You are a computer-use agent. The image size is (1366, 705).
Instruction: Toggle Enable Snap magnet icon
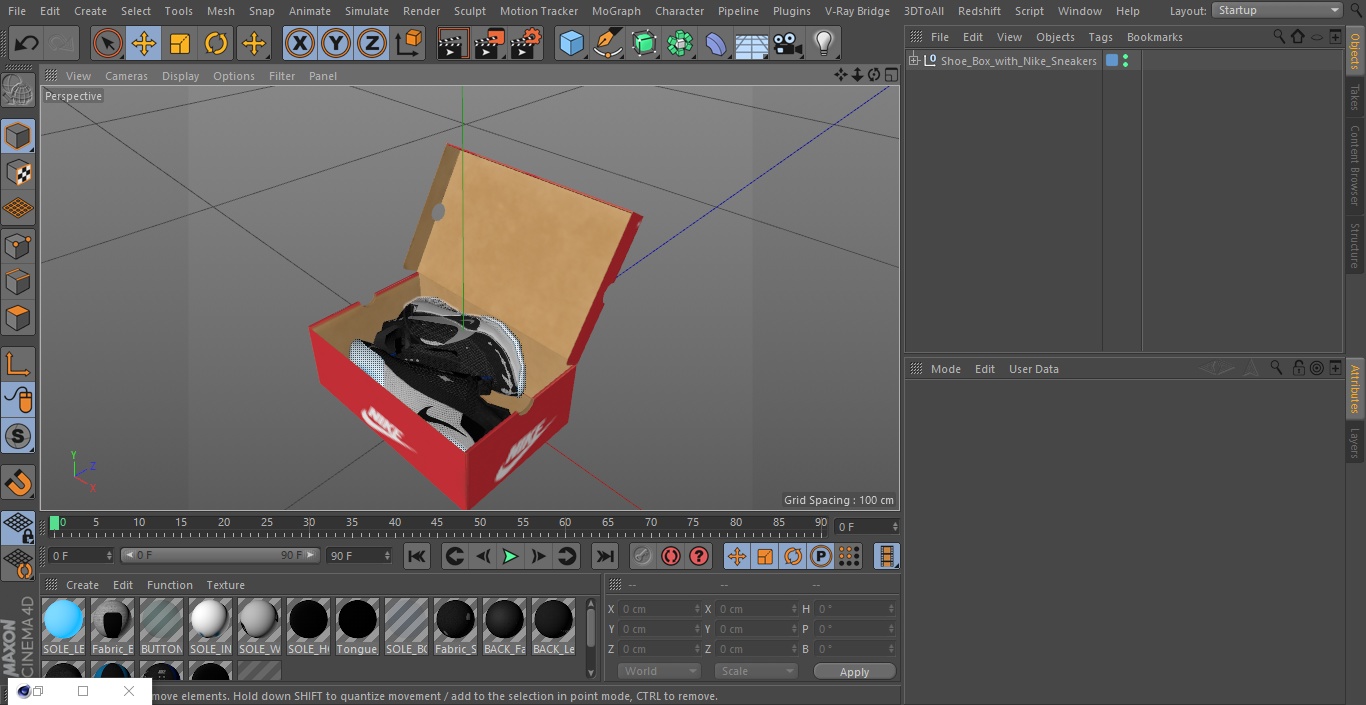[18, 482]
